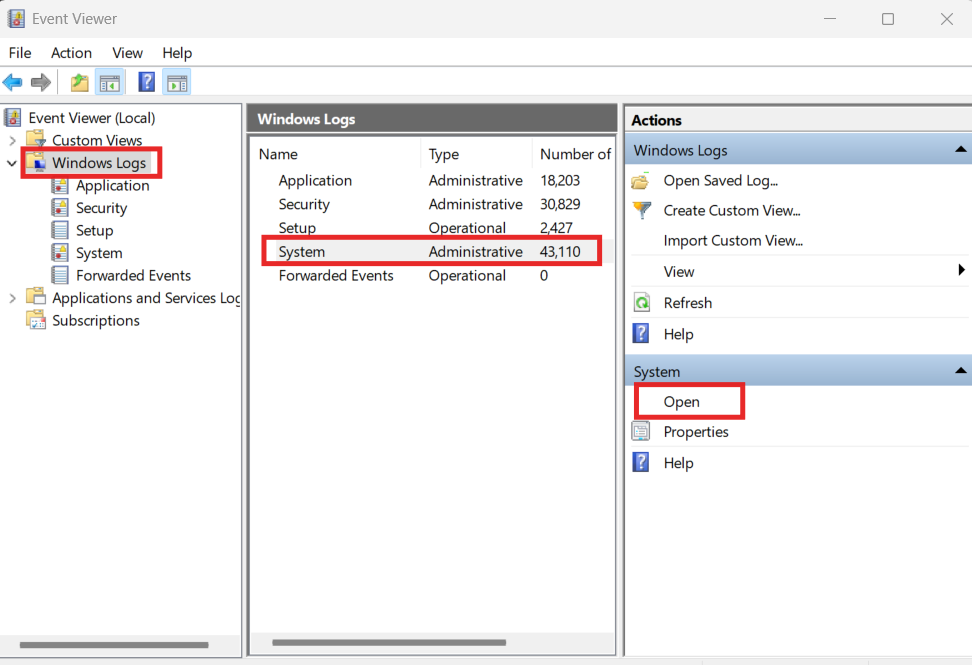Viewport: 972px width, 665px height.
Task: Select the Security log in tree
Action: (101, 208)
